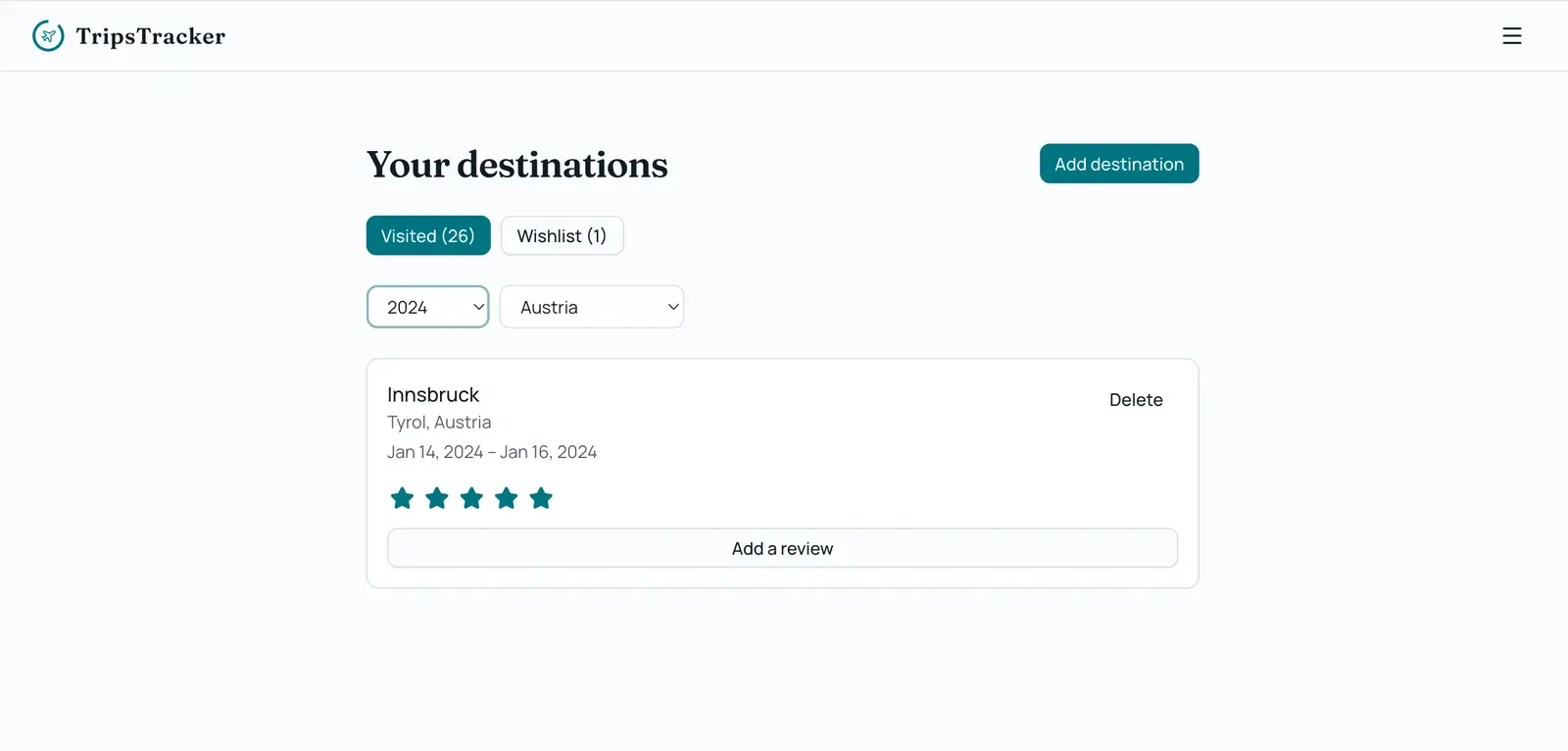Set rating to three stars
This screenshot has height=751, width=1568.
coord(471,498)
